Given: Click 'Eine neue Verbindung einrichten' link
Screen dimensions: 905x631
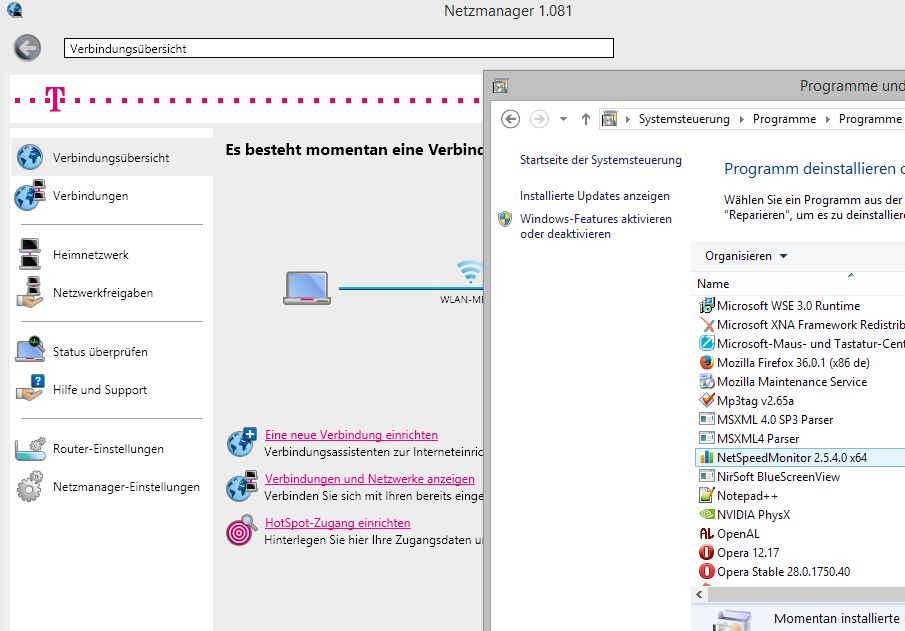Looking at the screenshot, I should point(351,435).
